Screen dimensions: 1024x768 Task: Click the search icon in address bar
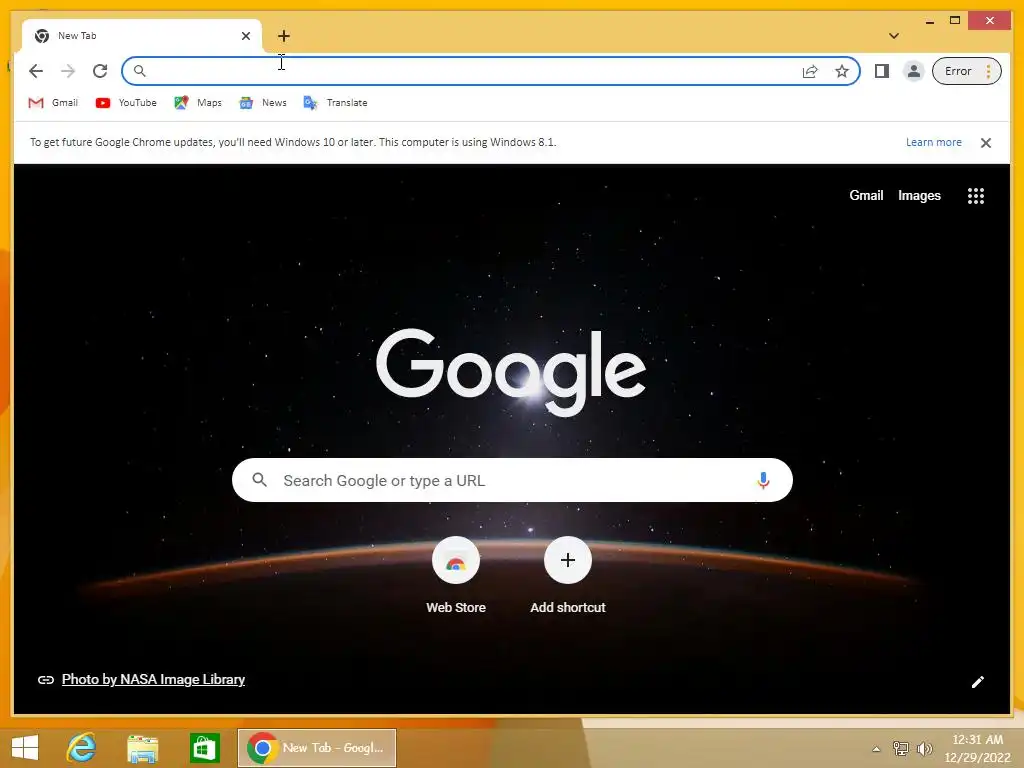[x=139, y=71]
